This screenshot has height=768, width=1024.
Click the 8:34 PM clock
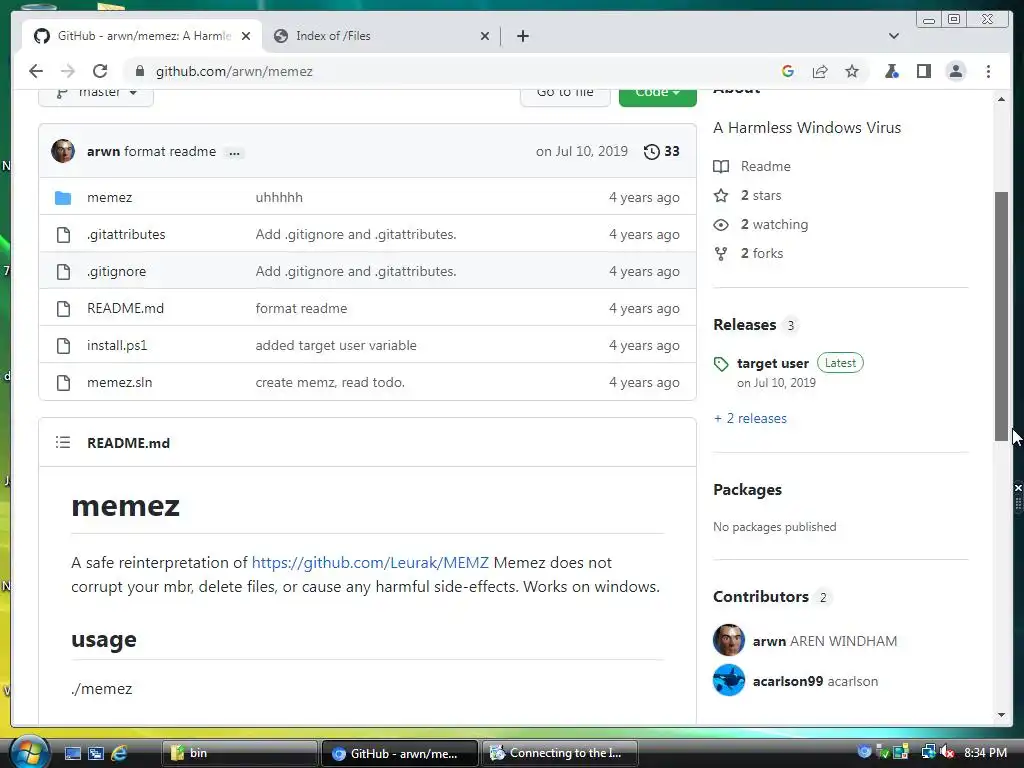985,753
